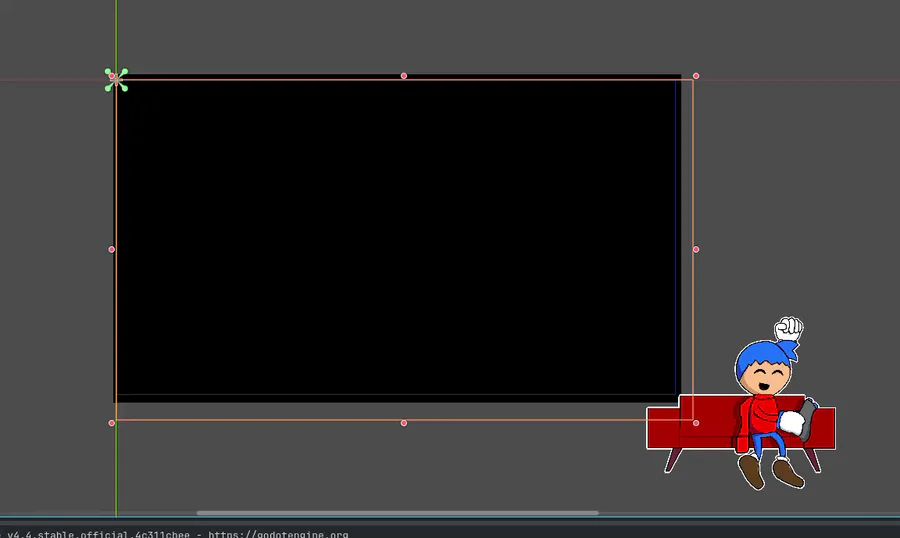Select the black rectangle in the viewport
900x538 pixels.
(x=397, y=237)
